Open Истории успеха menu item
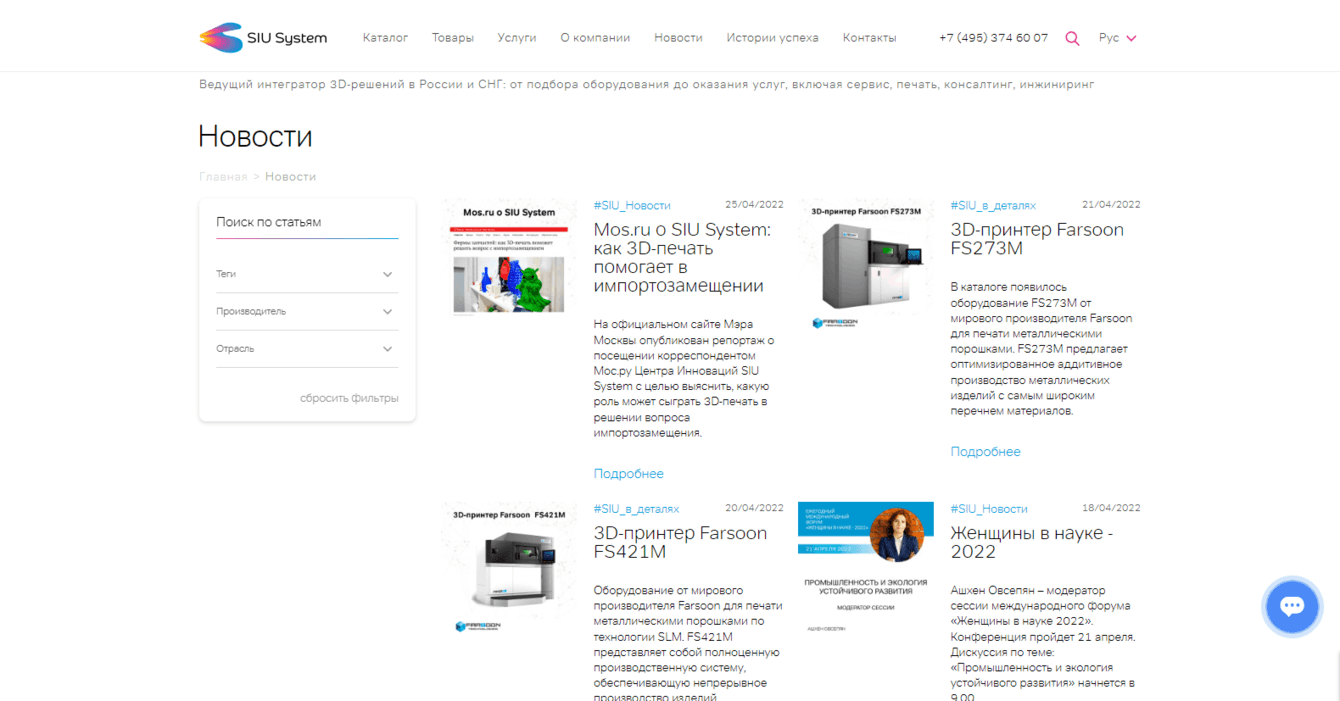 [x=772, y=38]
